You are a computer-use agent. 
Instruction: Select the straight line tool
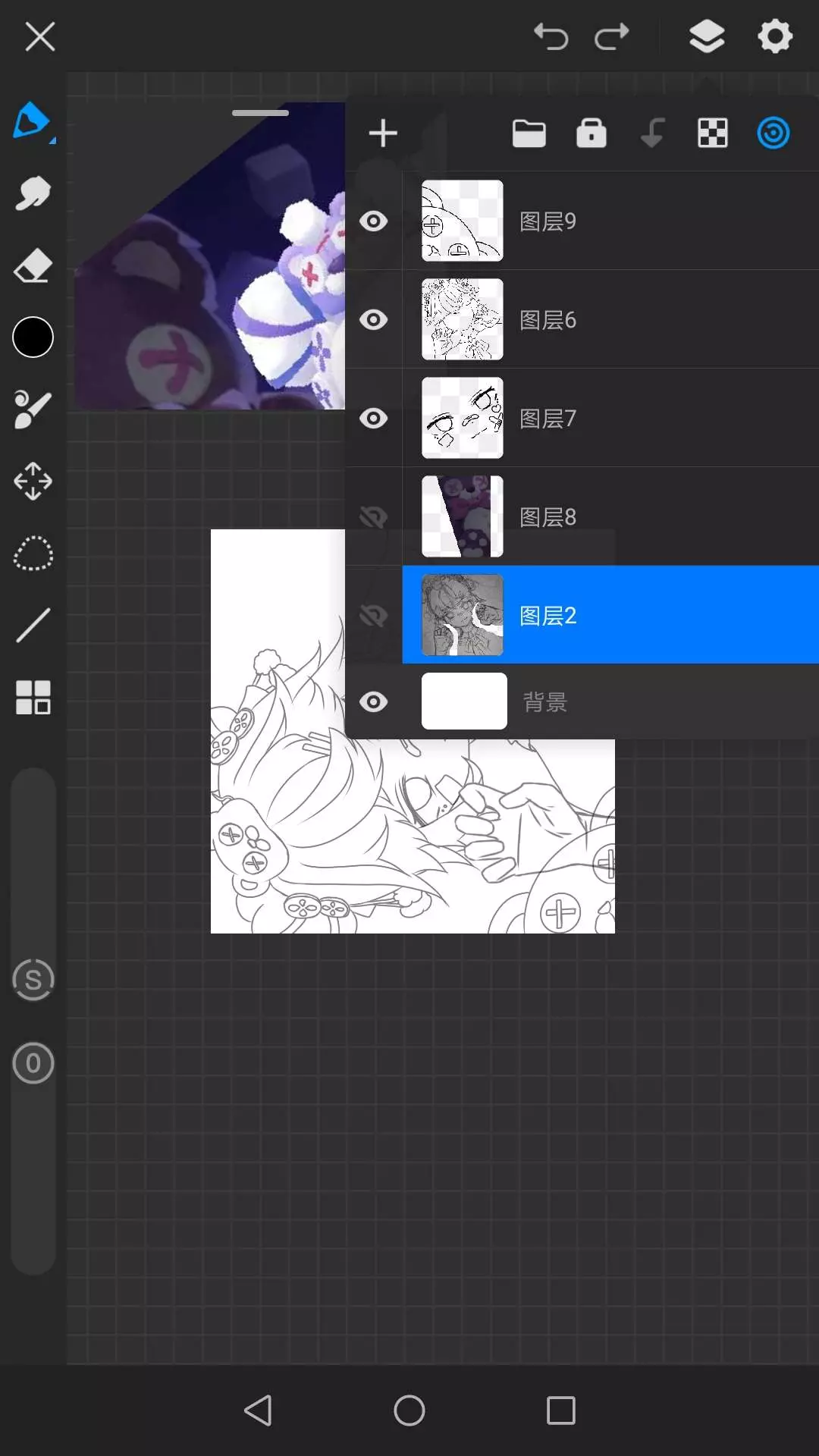33,625
